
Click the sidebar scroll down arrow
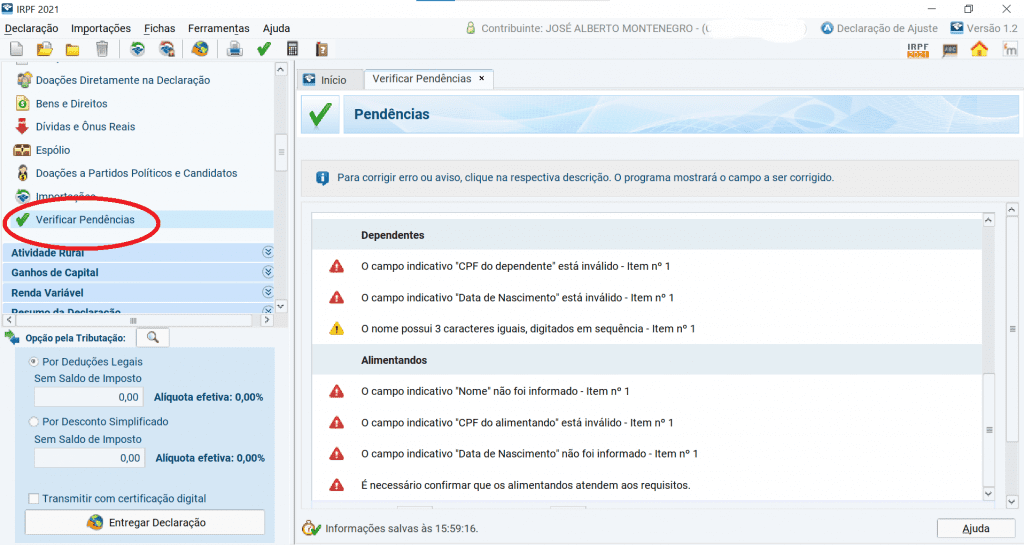pos(281,306)
